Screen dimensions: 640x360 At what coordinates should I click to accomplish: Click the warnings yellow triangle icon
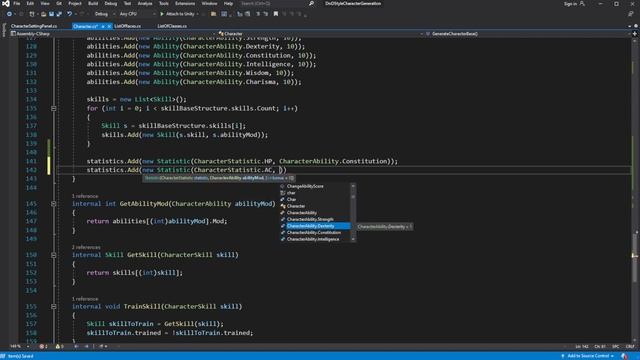[58, 347]
